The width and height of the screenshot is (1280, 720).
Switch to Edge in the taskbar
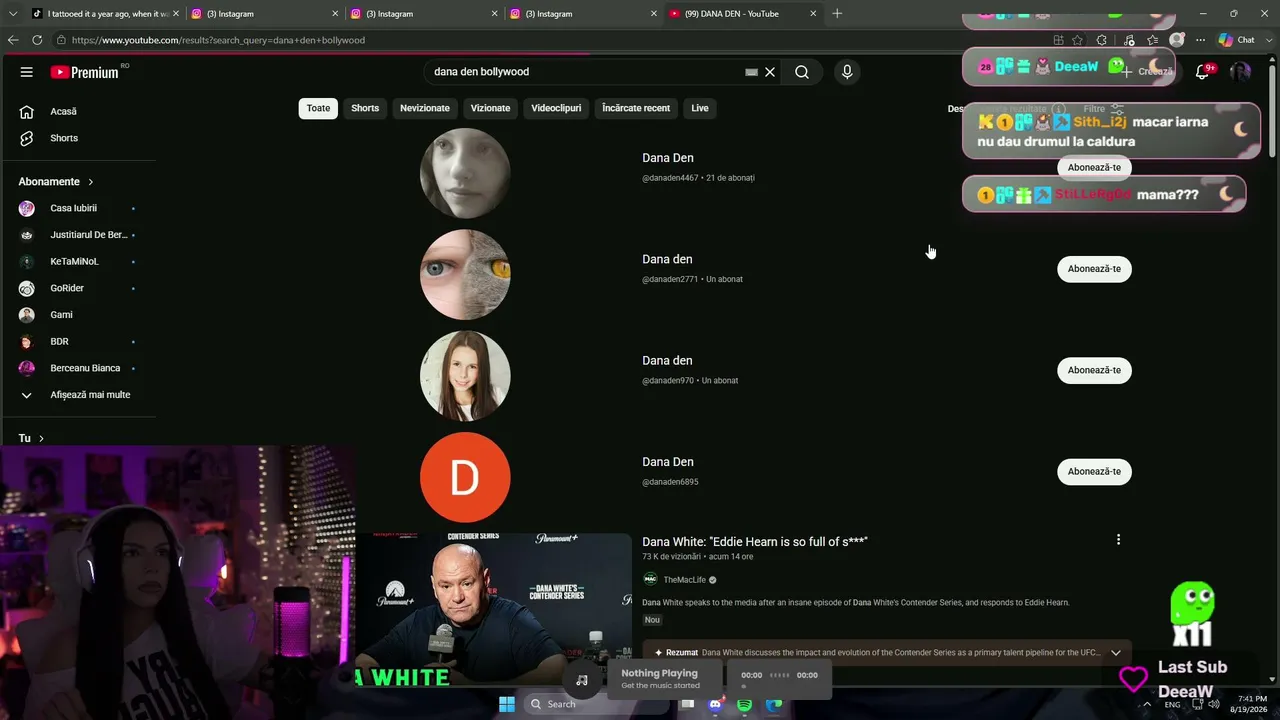774,704
